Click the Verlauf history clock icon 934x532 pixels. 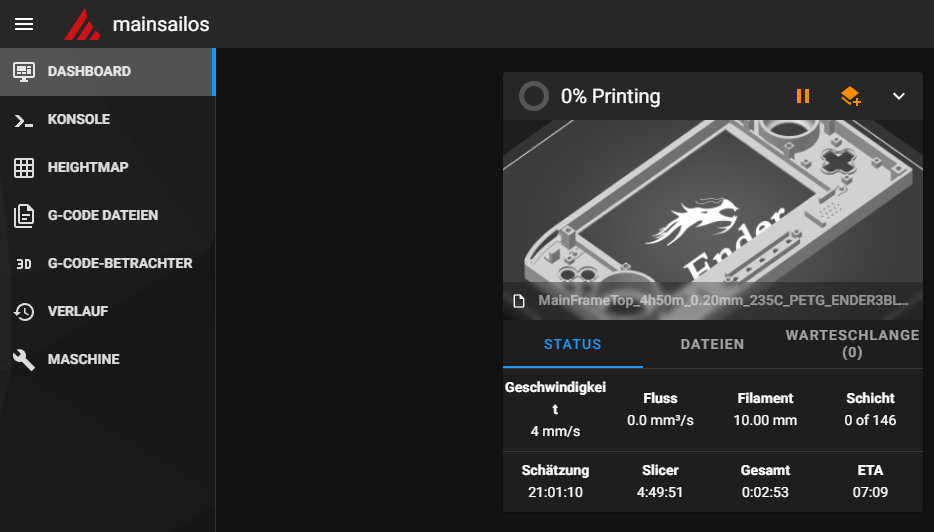point(24,312)
